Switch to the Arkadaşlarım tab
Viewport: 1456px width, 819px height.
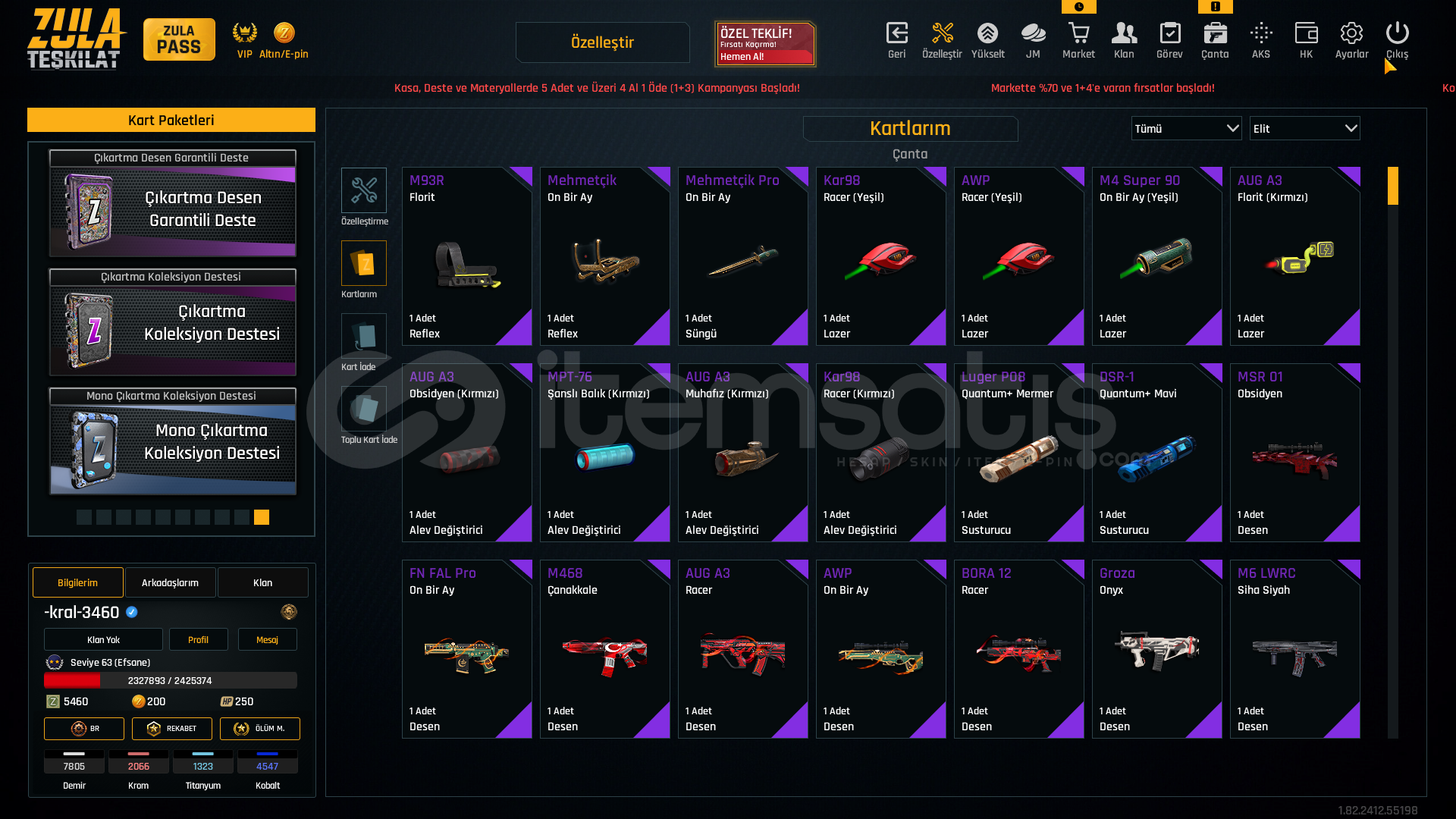coord(171,582)
